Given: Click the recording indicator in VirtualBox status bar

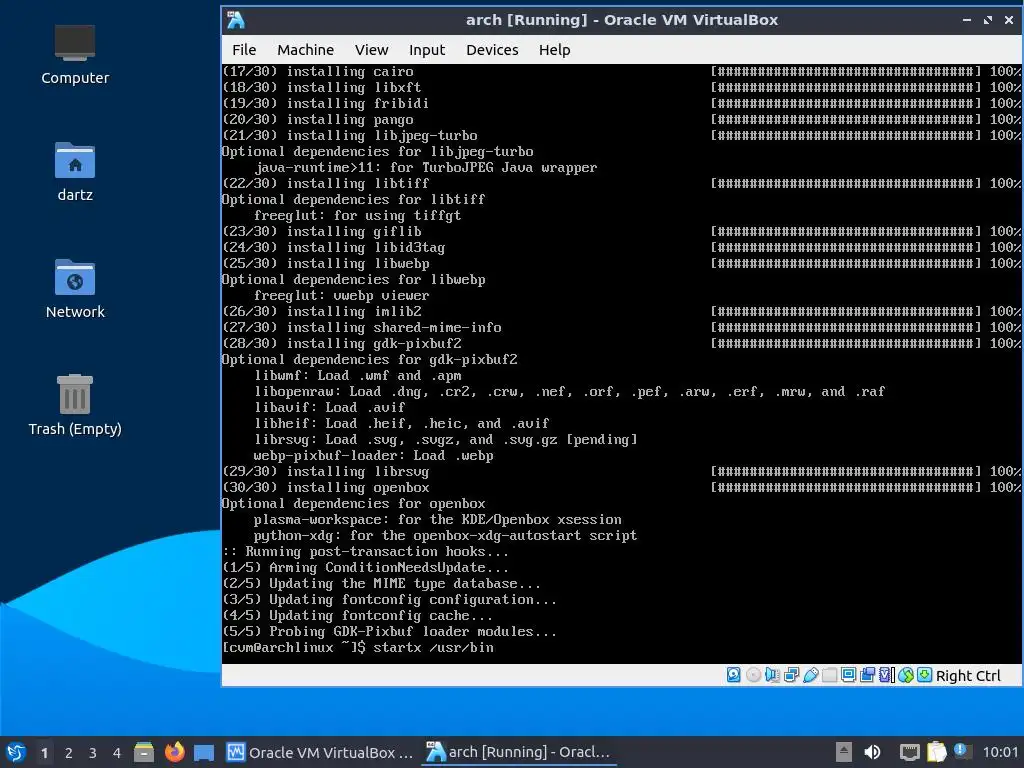Looking at the screenshot, I should (x=867, y=675).
